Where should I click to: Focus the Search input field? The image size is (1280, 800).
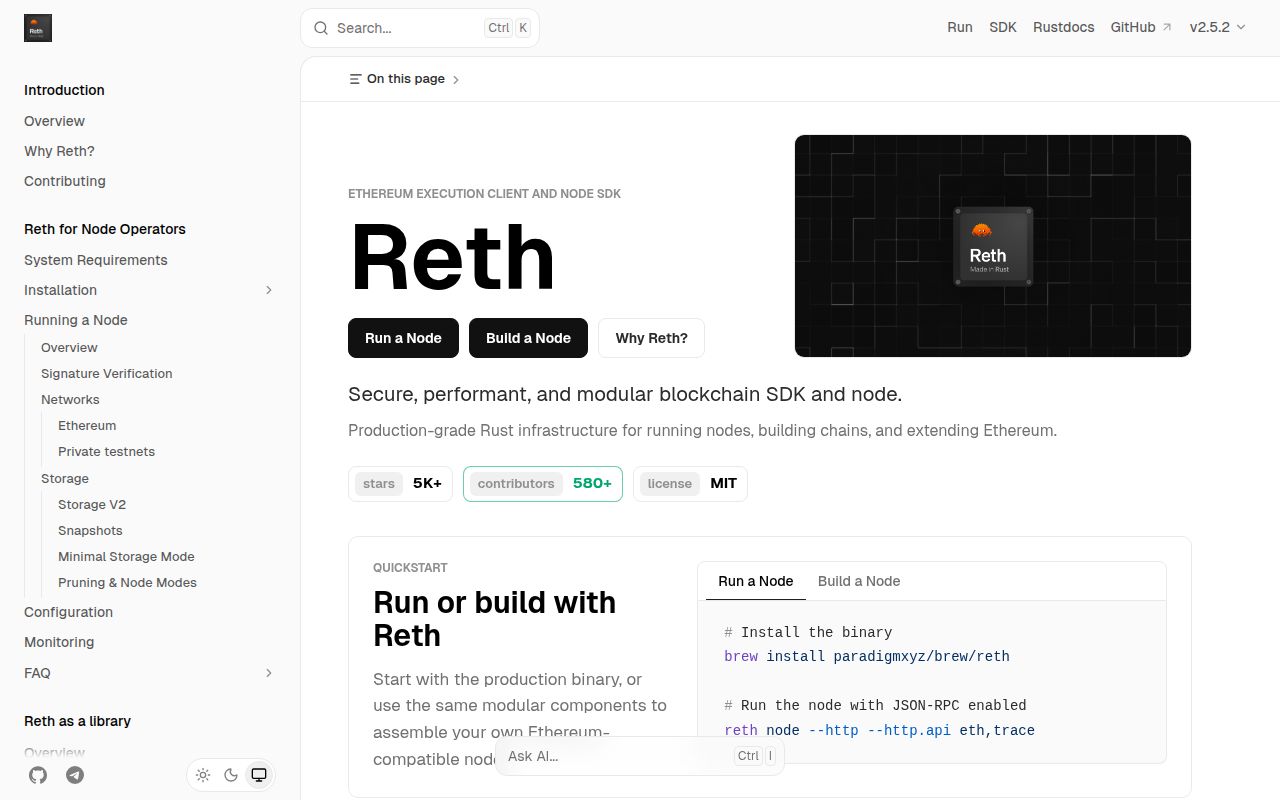(x=420, y=28)
